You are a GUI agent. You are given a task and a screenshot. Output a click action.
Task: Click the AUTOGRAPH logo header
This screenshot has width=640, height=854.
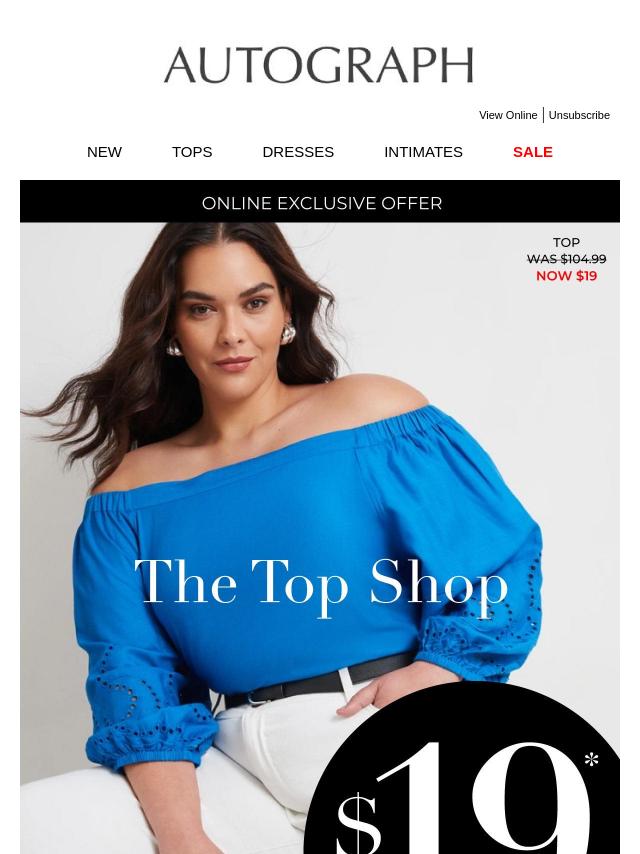coord(319,65)
